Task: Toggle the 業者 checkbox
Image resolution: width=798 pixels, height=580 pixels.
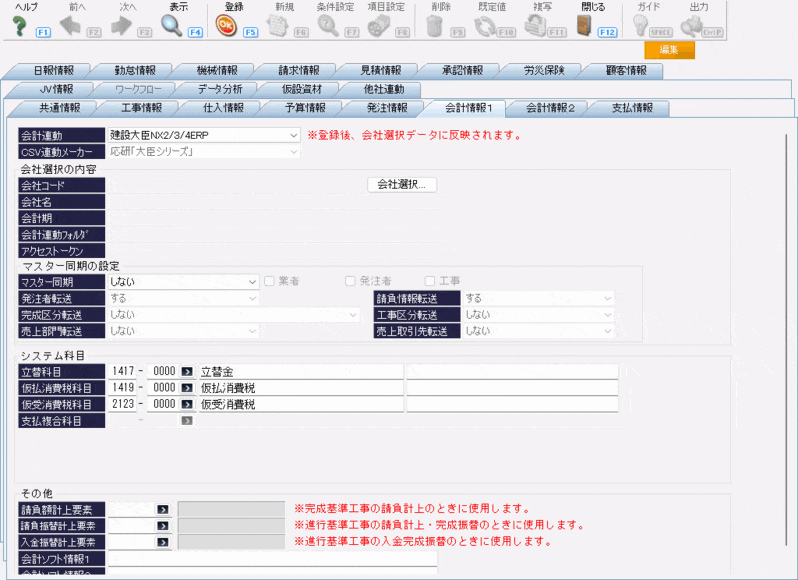Action: pyautogui.click(x=270, y=281)
